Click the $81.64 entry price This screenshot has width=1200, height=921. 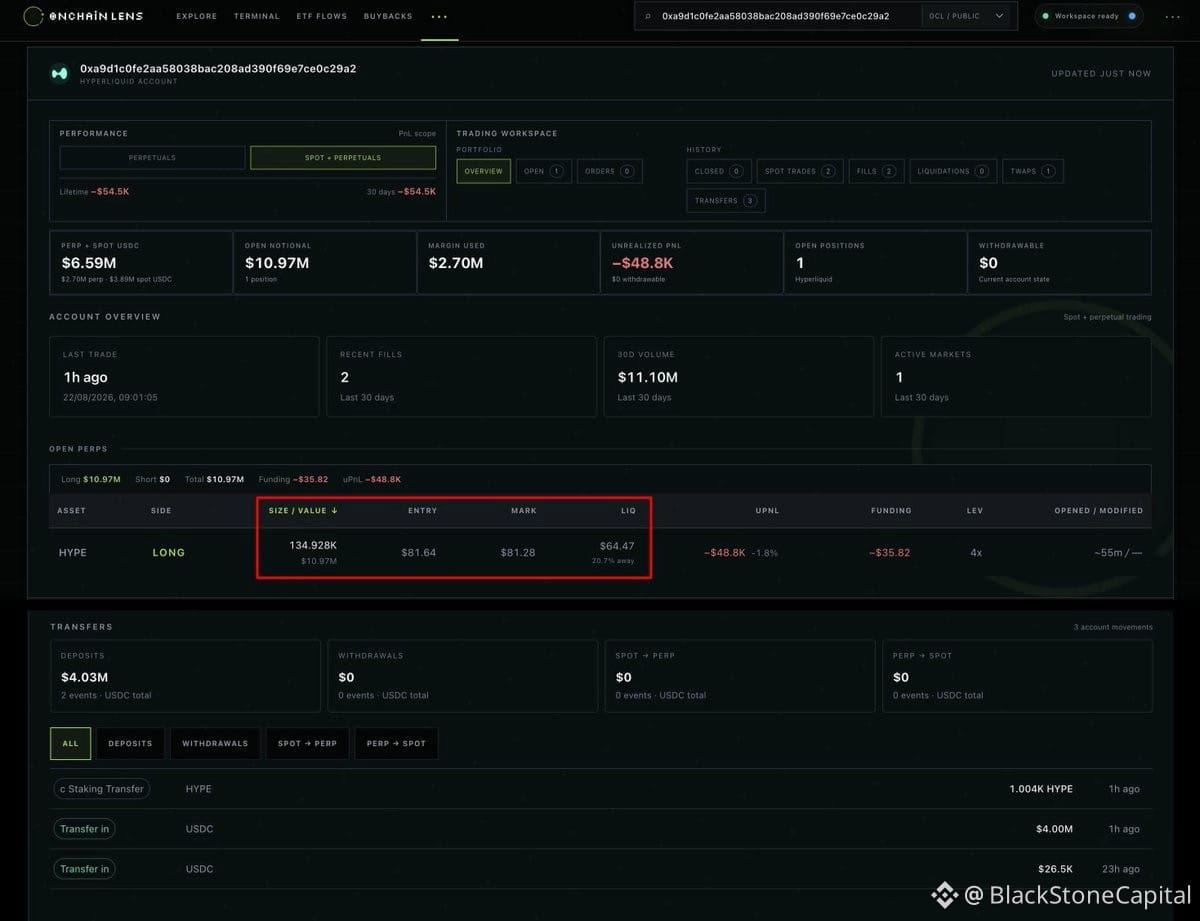pos(418,552)
